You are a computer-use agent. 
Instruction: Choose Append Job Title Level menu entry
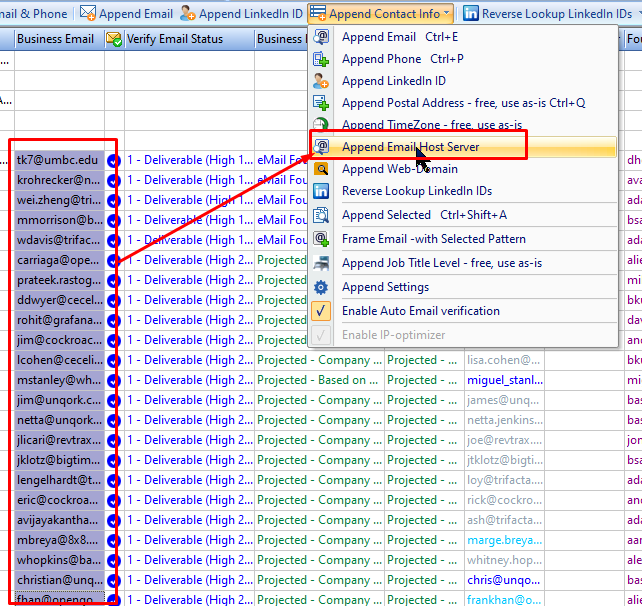(463, 263)
